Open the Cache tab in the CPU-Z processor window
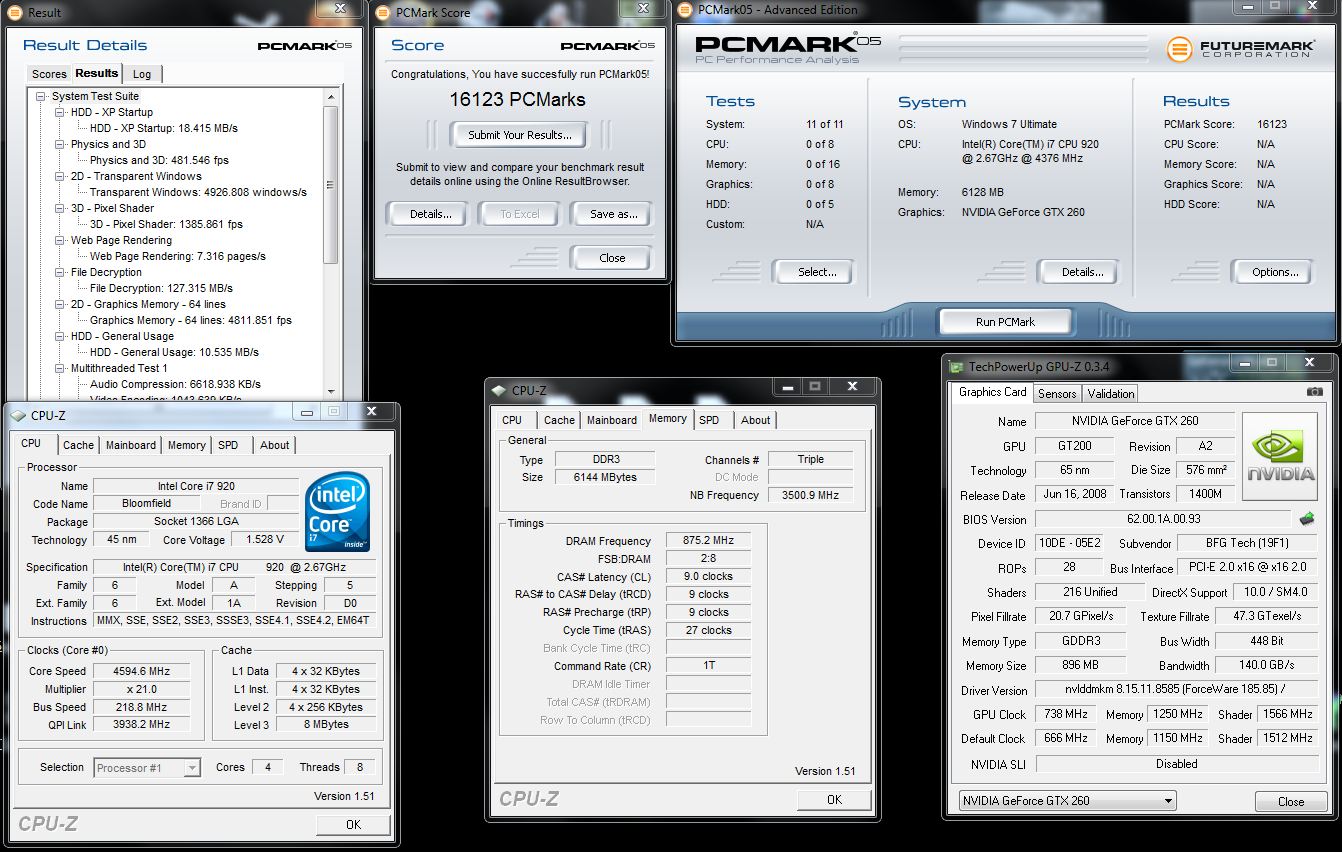1342x852 pixels. pos(78,445)
